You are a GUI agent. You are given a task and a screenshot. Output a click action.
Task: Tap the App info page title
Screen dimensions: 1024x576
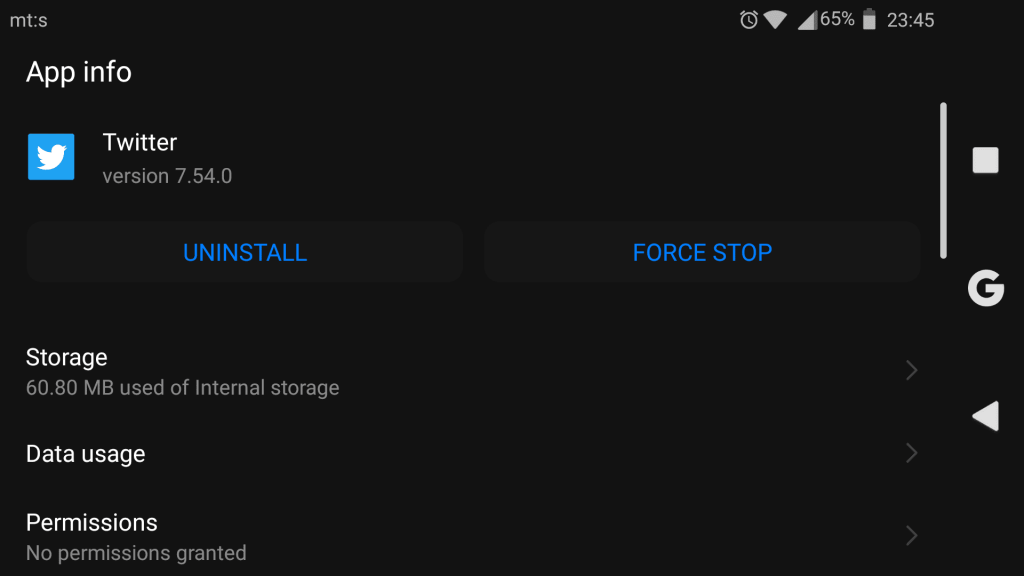click(x=79, y=72)
